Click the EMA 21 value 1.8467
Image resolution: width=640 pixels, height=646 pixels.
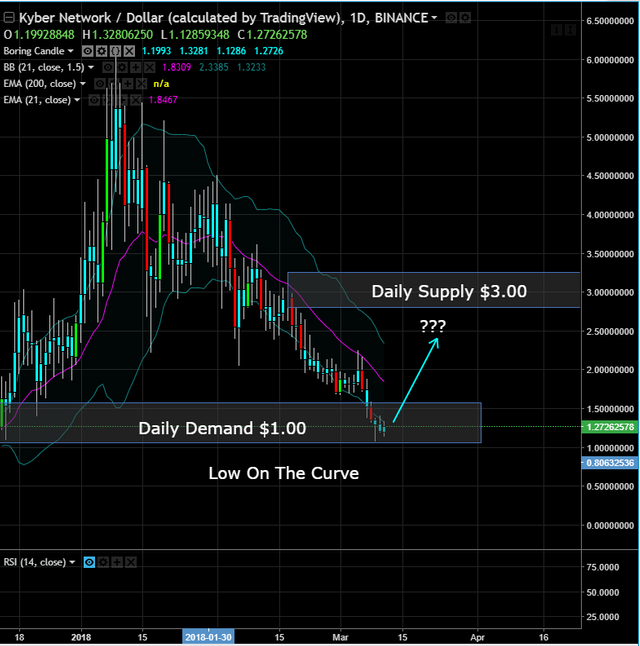(163, 100)
